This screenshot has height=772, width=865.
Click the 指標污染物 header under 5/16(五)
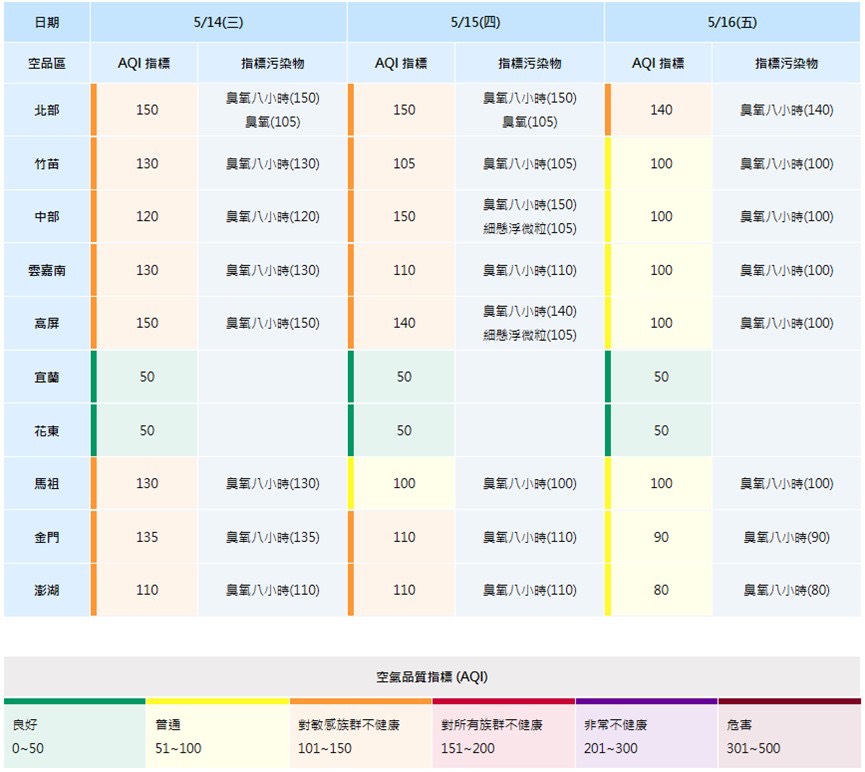(787, 63)
